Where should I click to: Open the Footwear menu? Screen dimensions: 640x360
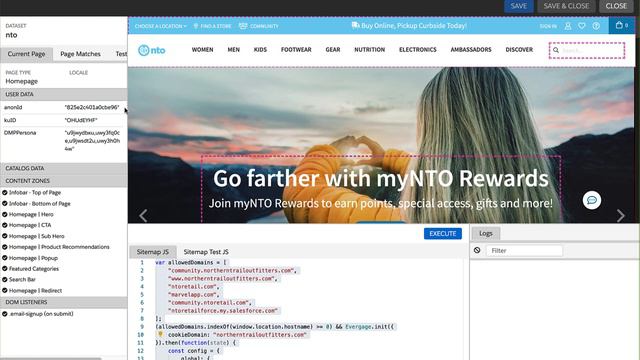click(296, 49)
